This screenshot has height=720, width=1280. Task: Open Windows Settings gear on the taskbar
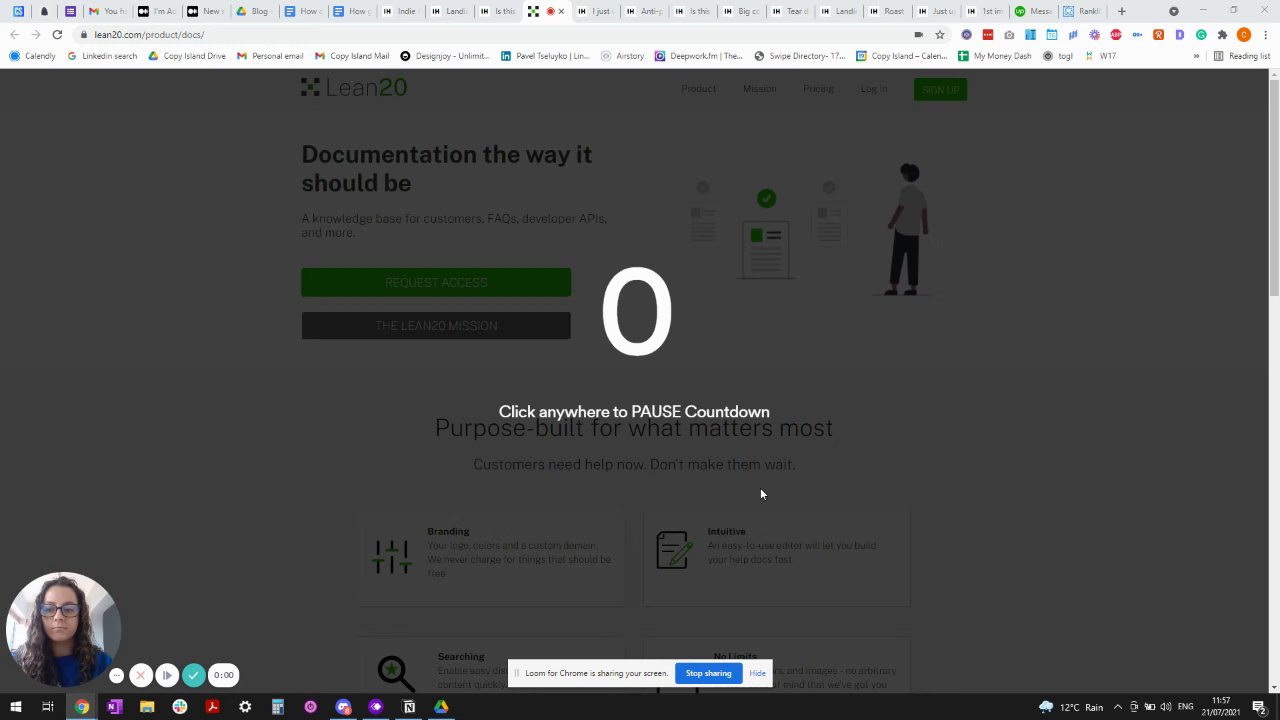click(245, 707)
